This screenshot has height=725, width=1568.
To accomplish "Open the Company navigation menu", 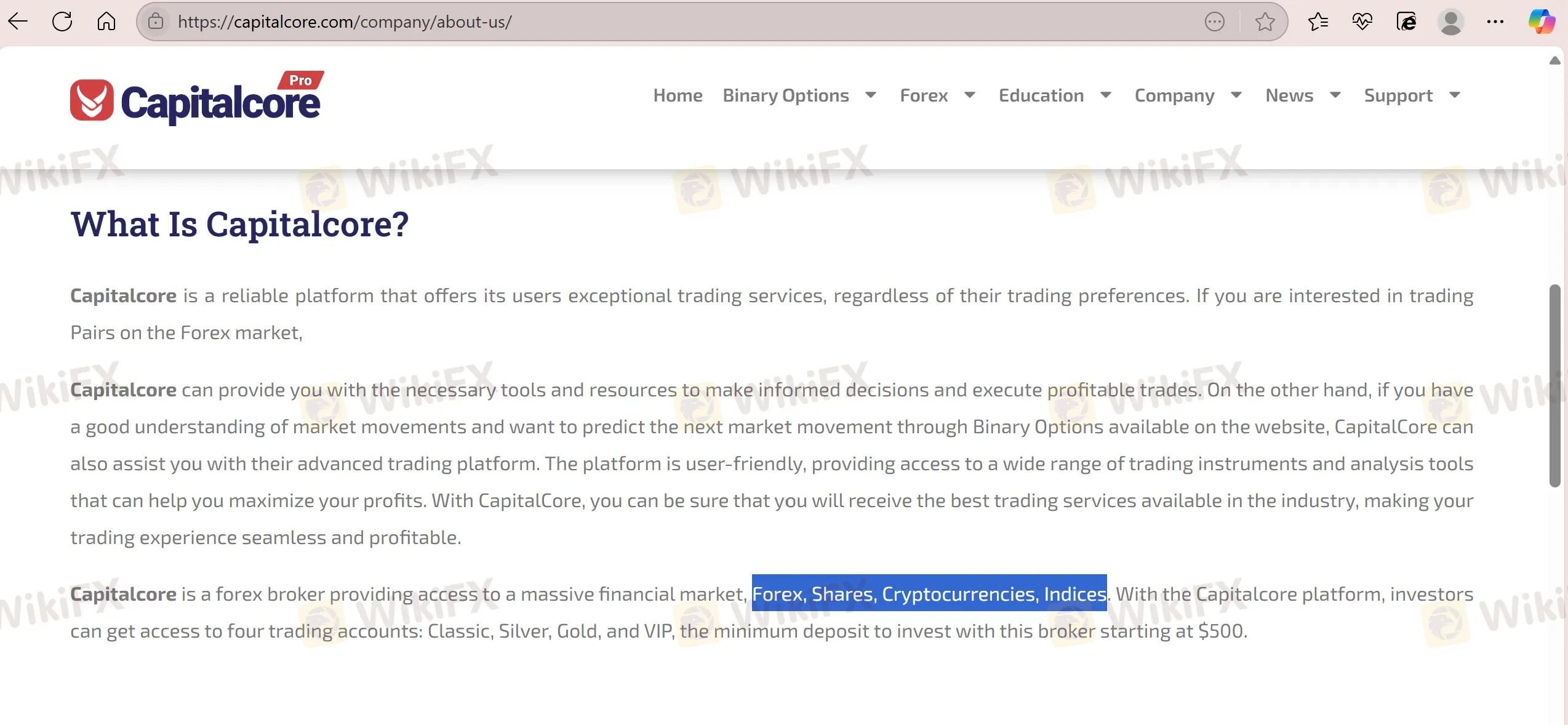I will [1174, 95].
